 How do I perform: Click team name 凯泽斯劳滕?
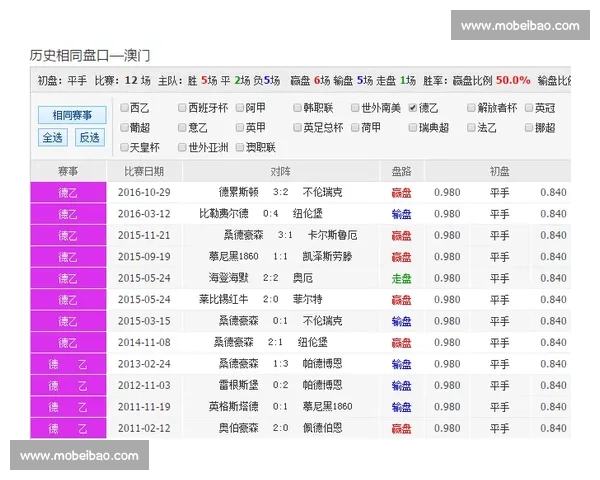[x=328, y=256]
